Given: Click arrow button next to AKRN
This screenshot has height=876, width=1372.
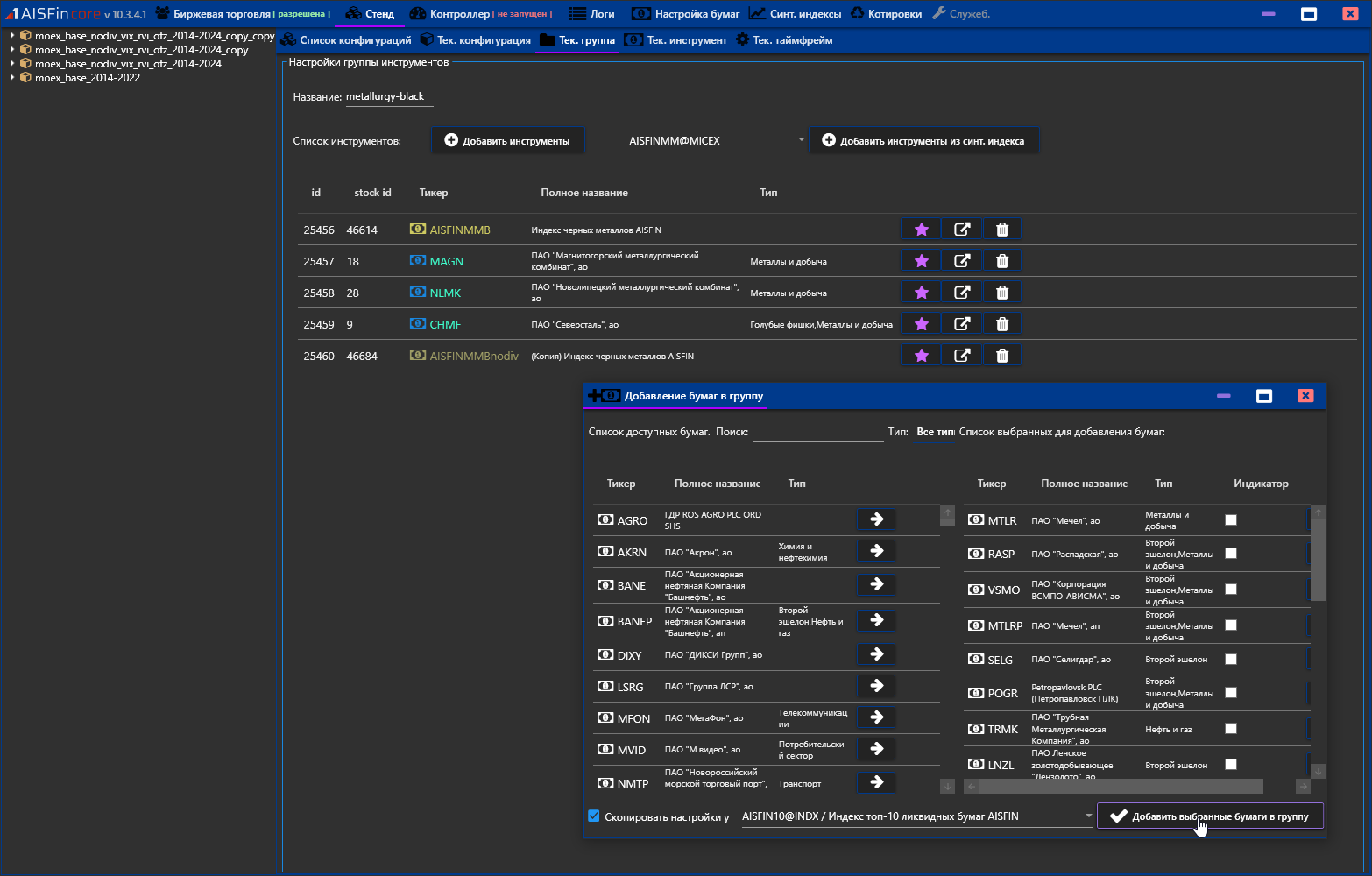Looking at the screenshot, I should coord(876,551).
